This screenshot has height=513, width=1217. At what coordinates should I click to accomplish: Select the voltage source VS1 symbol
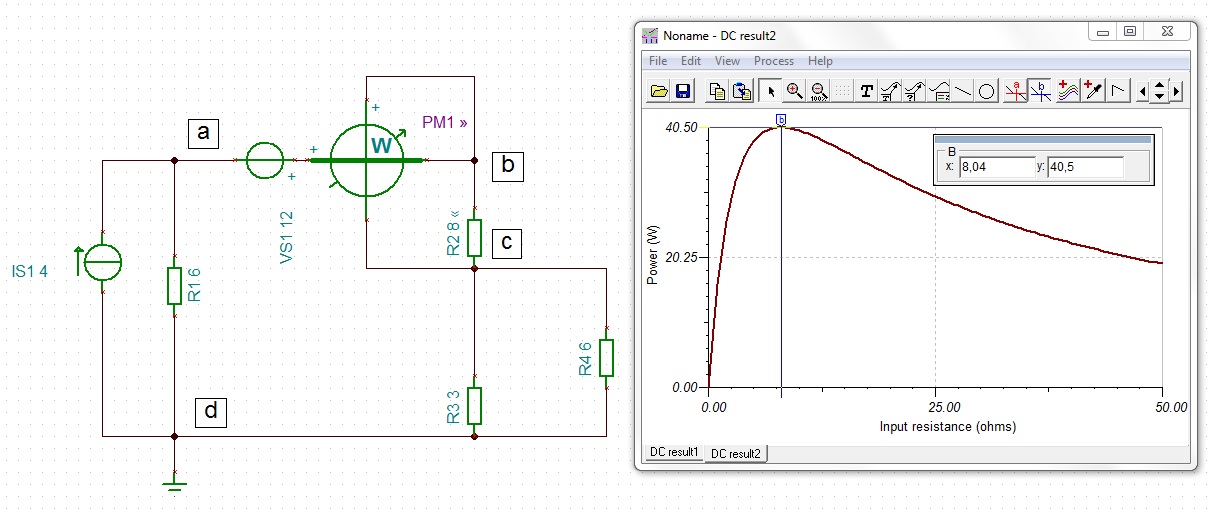point(265,160)
